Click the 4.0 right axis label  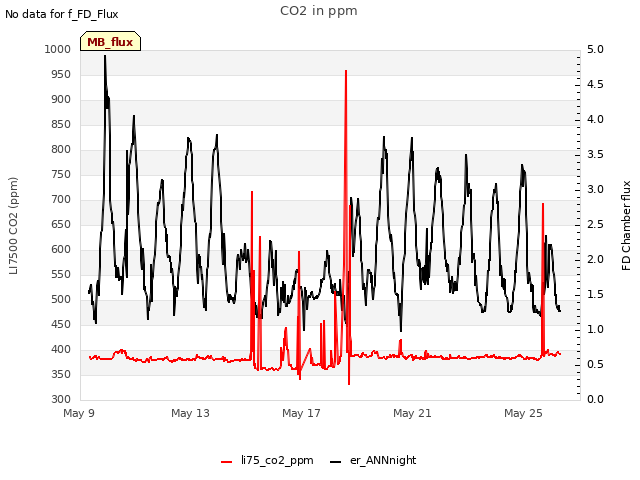click(595, 119)
